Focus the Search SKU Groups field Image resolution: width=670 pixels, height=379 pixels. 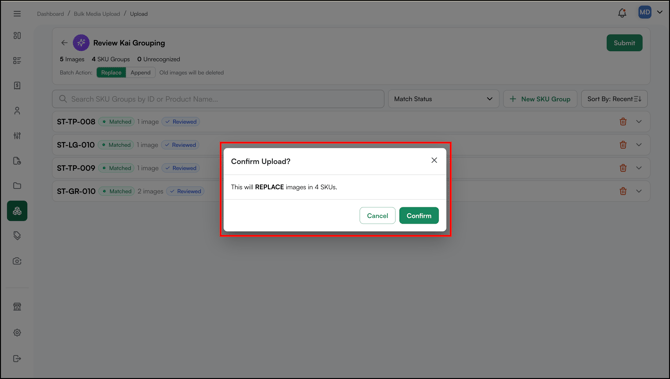pyautogui.click(x=218, y=99)
